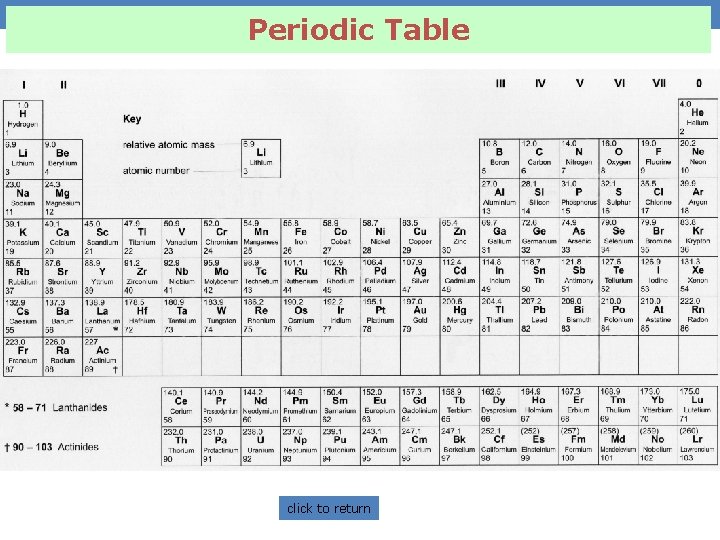
Task: Click the Platinum element cell
Action: pyautogui.click(x=380, y=316)
